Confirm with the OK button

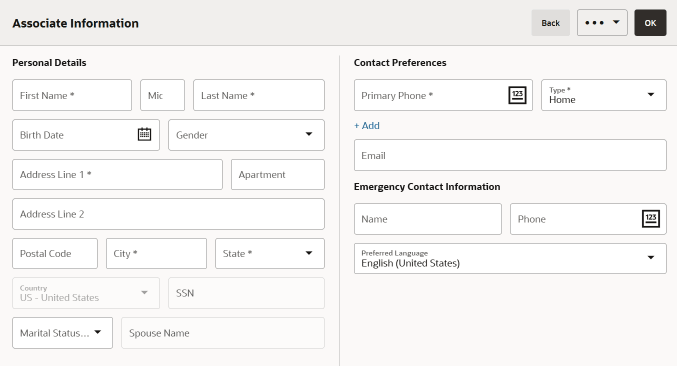[650, 23]
